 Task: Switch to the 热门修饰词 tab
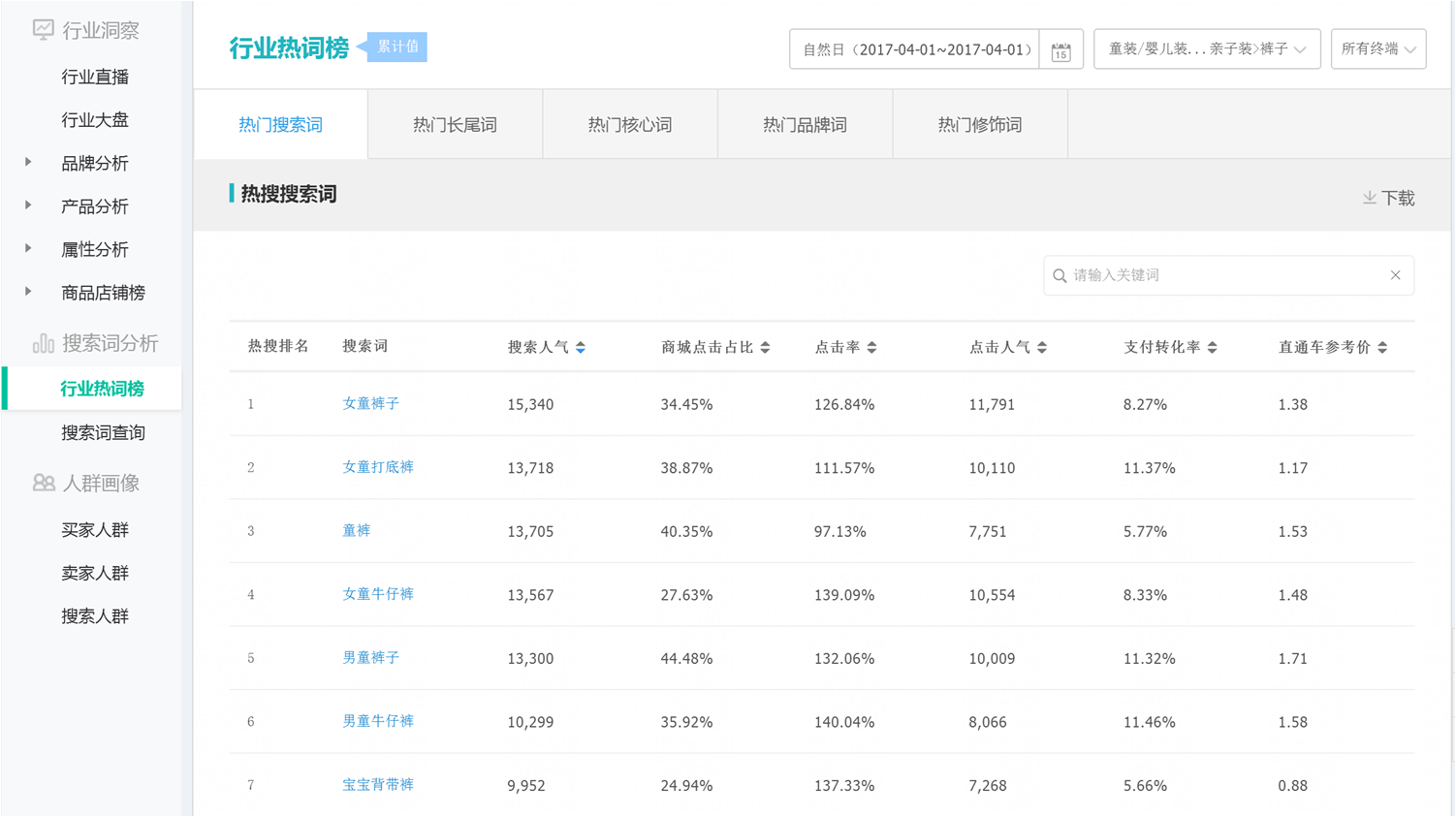pos(980,124)
